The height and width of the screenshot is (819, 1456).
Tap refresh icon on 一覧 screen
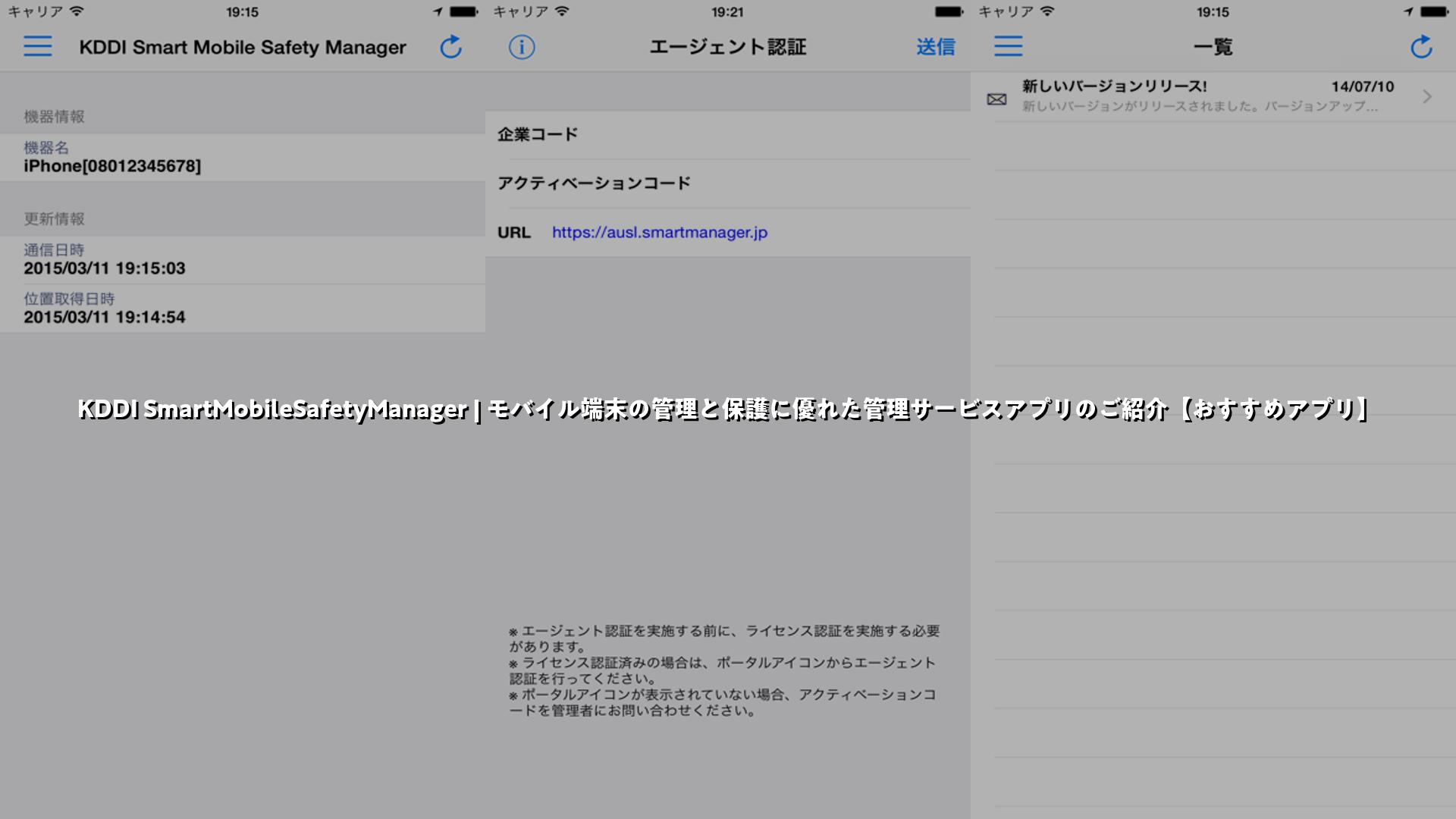1422,46
